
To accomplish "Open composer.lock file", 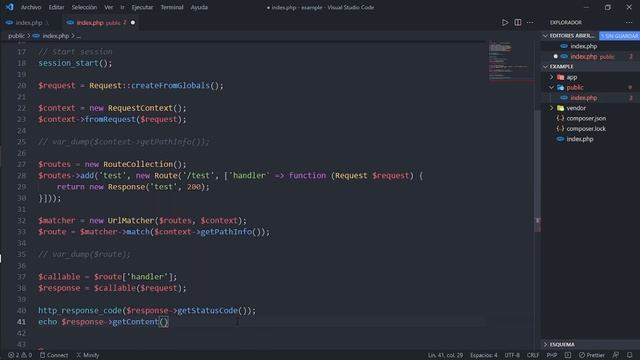I will (x=586, y=129).
